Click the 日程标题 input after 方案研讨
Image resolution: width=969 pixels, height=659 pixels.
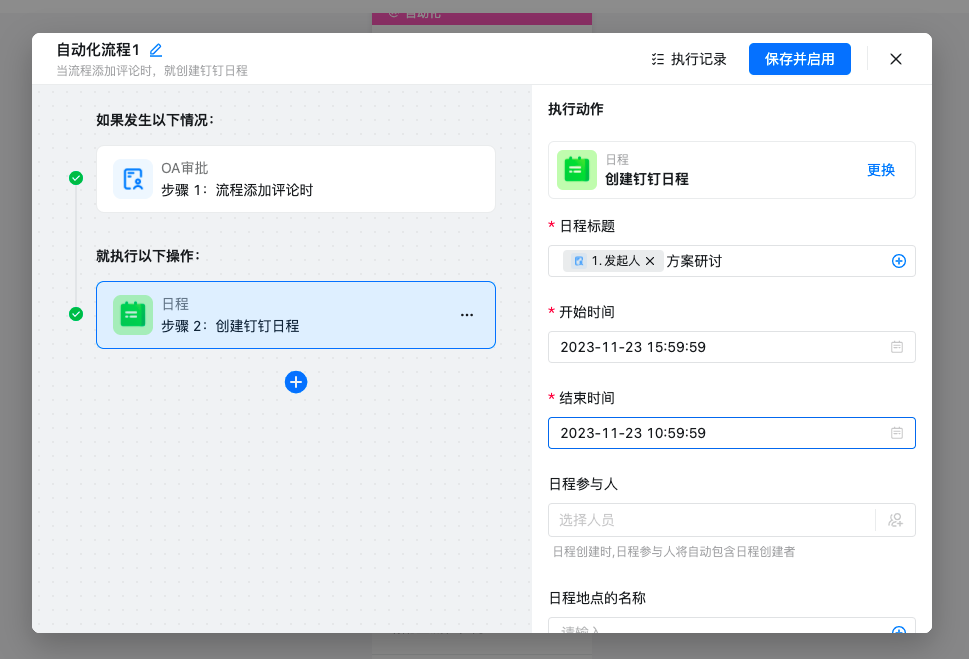point(800,261)
